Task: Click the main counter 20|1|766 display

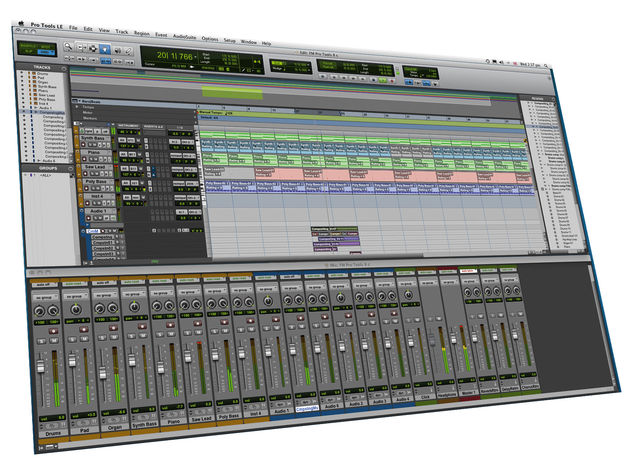Action: coord(174,56)
